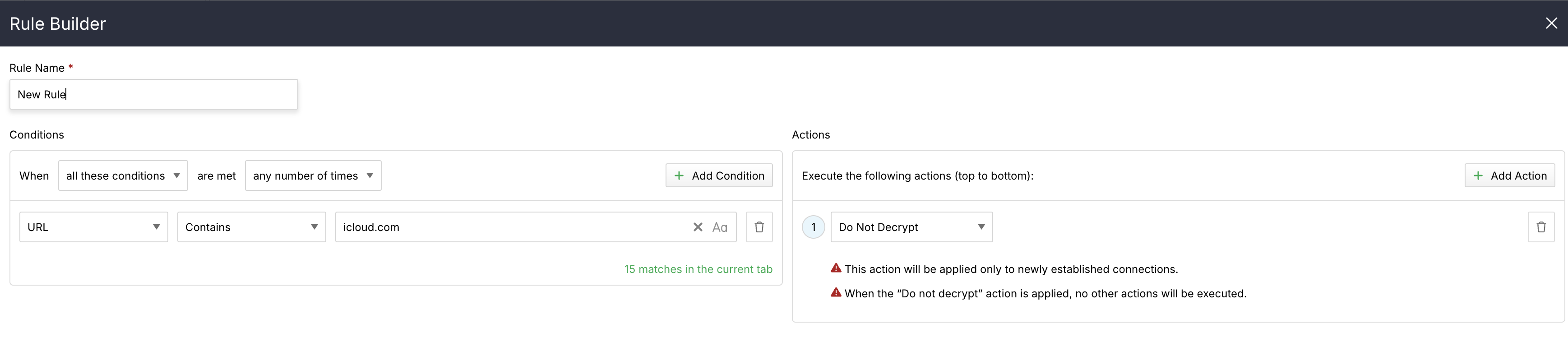1568x356 pixels.
Task: Select the action number 1 badge
Action: point(813,227)
